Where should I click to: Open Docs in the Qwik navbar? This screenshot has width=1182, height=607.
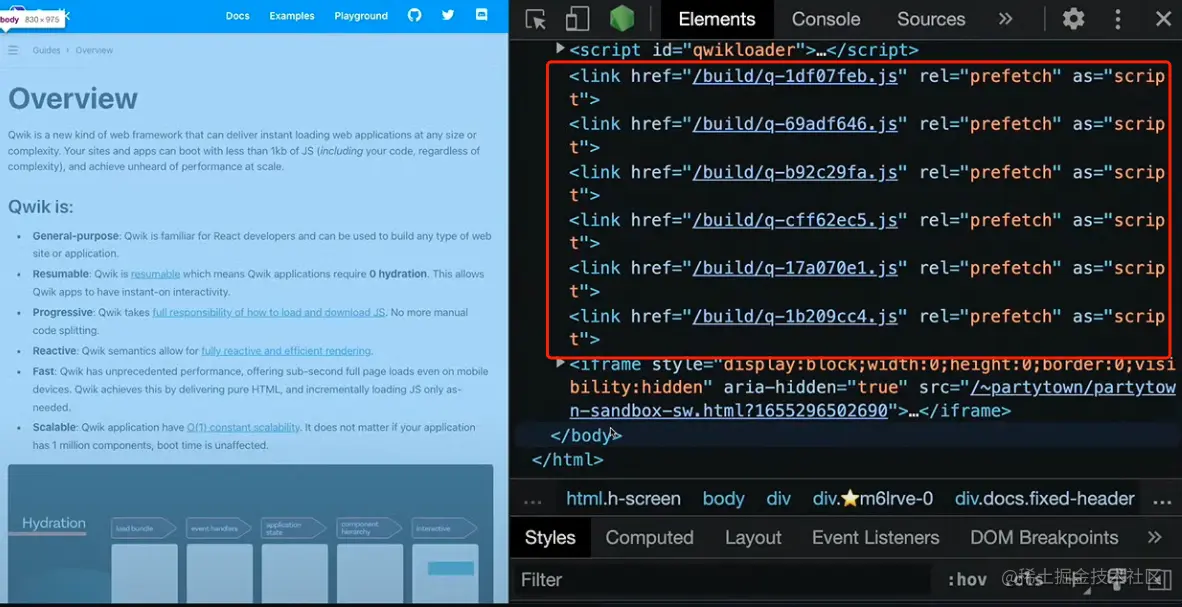[237, 16]
